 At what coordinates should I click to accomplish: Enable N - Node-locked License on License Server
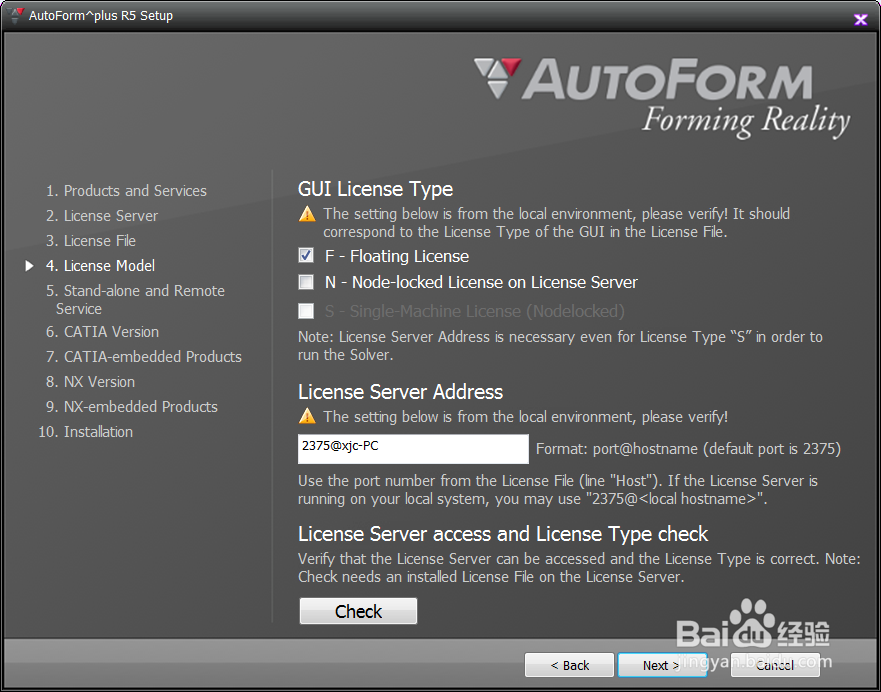tap(306, 282)
